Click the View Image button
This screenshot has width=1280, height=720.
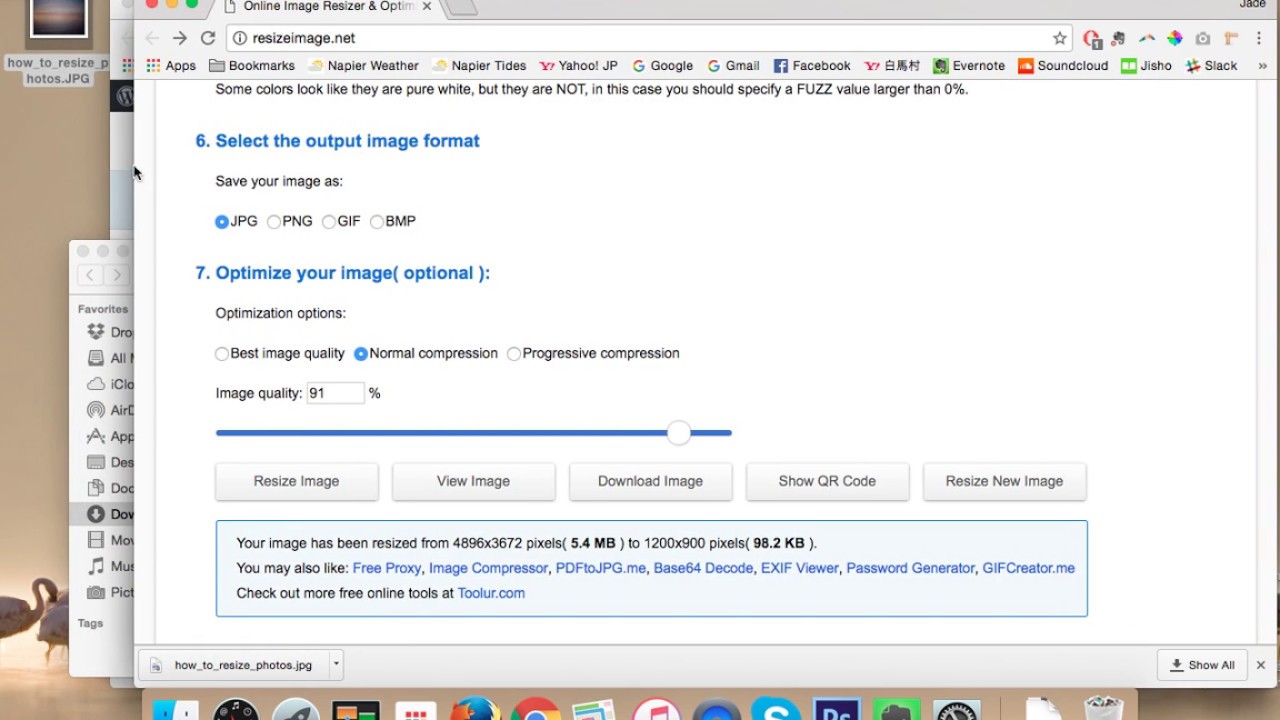[474, 481]
